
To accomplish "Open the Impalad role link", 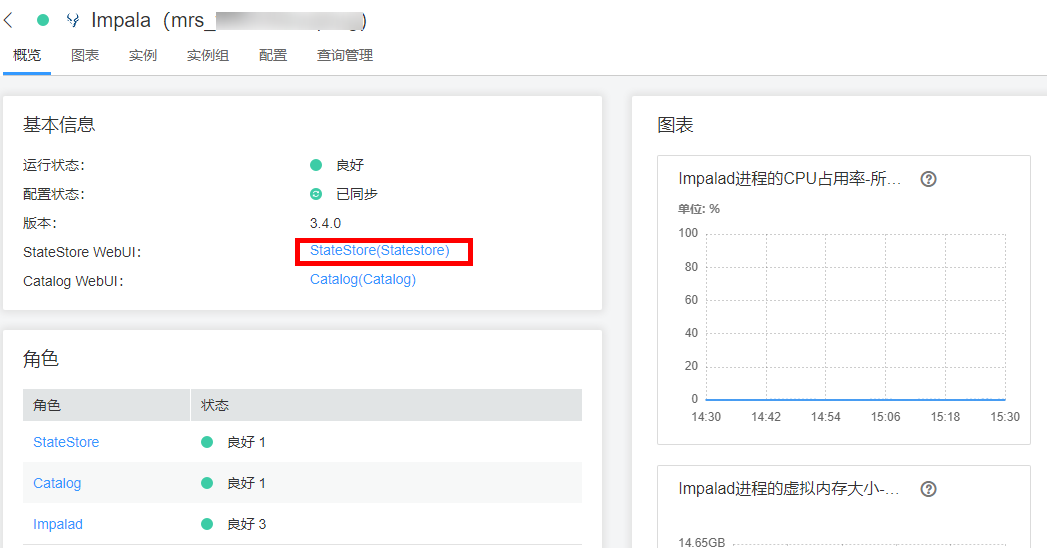I will click(x=58, y=525).
